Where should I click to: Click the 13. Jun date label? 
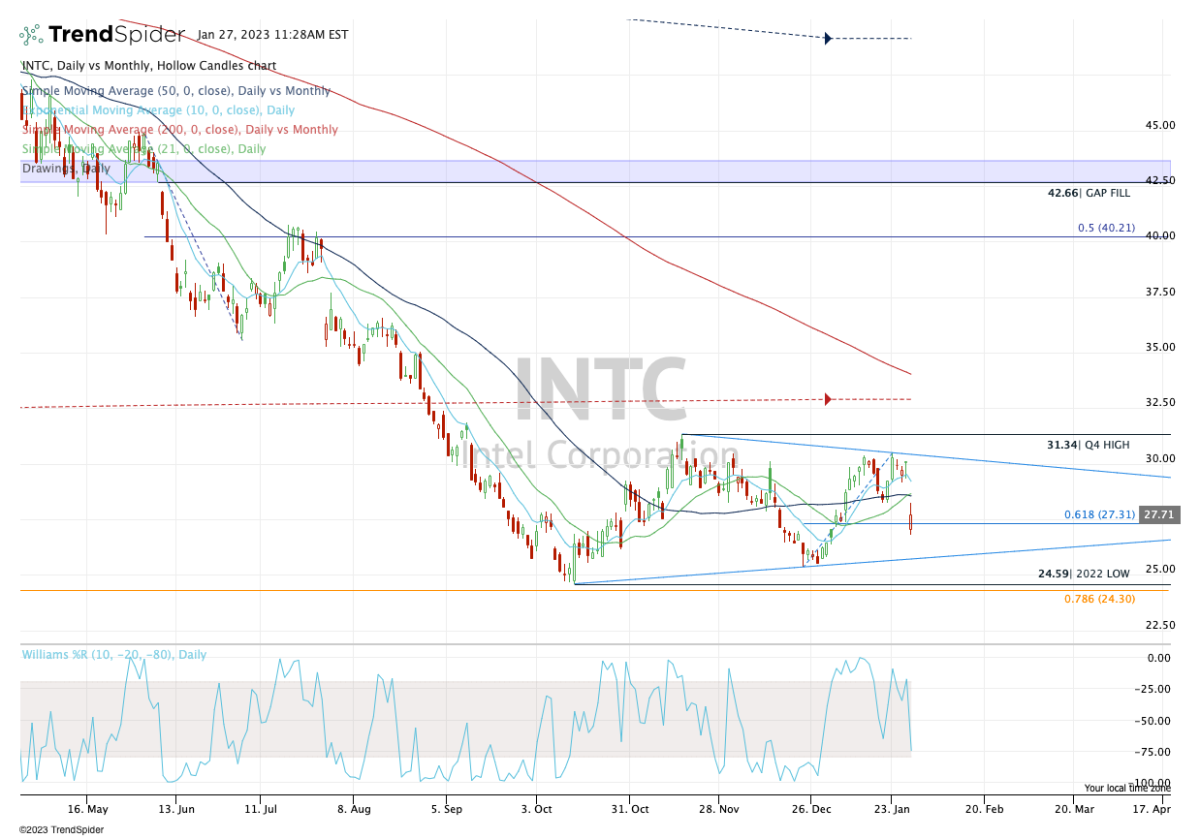click(175, 809)
